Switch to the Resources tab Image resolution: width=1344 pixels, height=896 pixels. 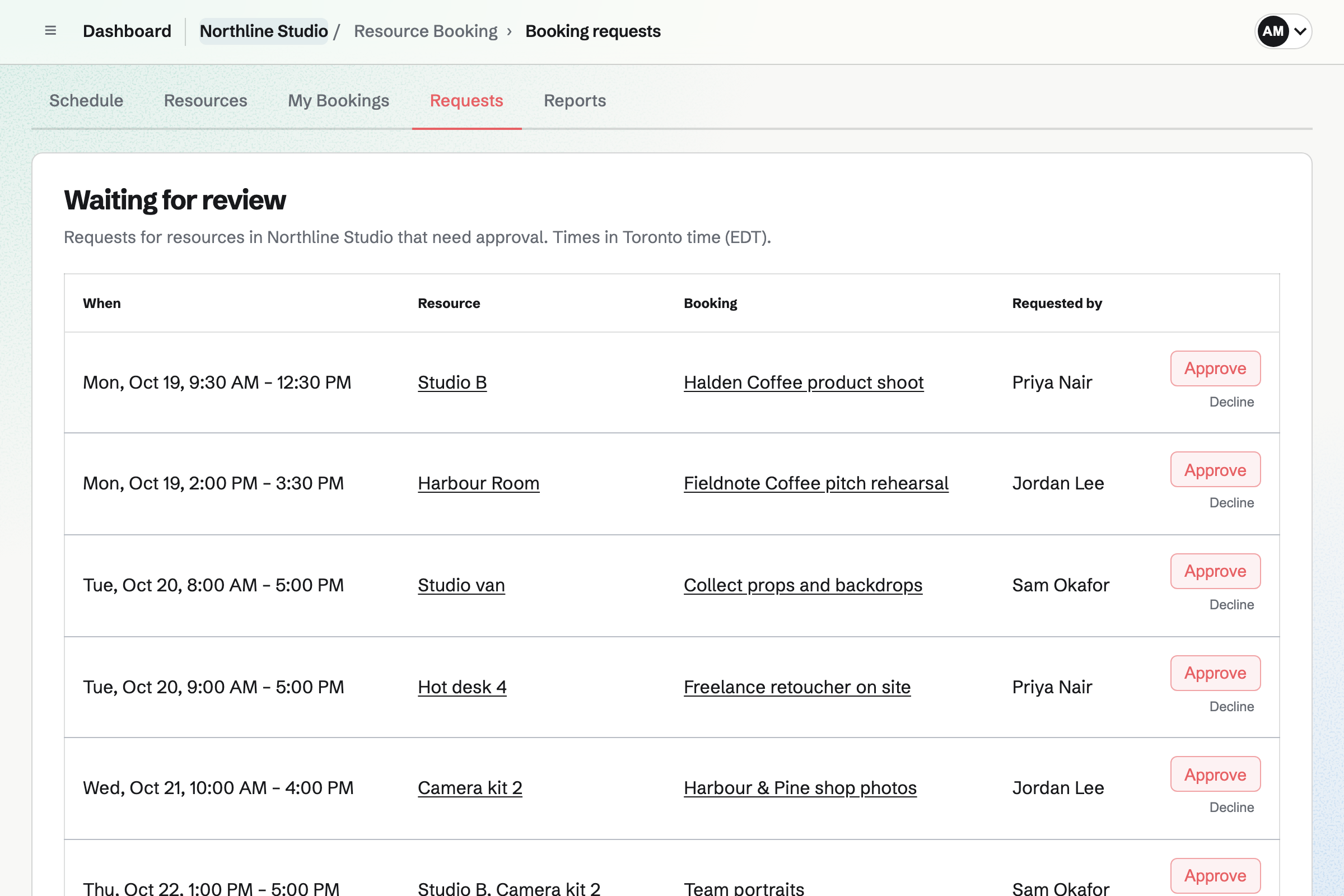206,101
